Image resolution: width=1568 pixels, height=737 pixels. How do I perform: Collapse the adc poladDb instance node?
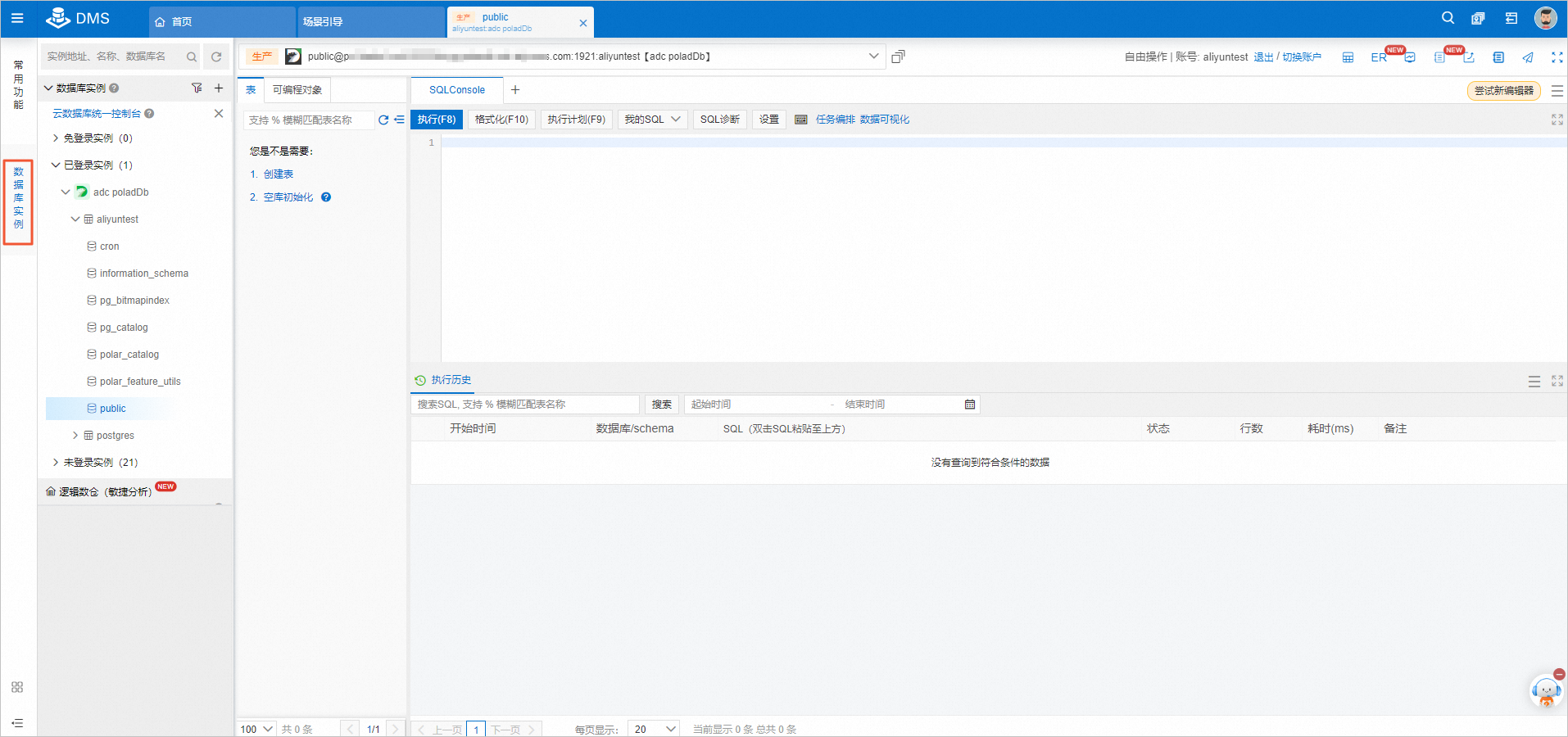click(66, 192)
